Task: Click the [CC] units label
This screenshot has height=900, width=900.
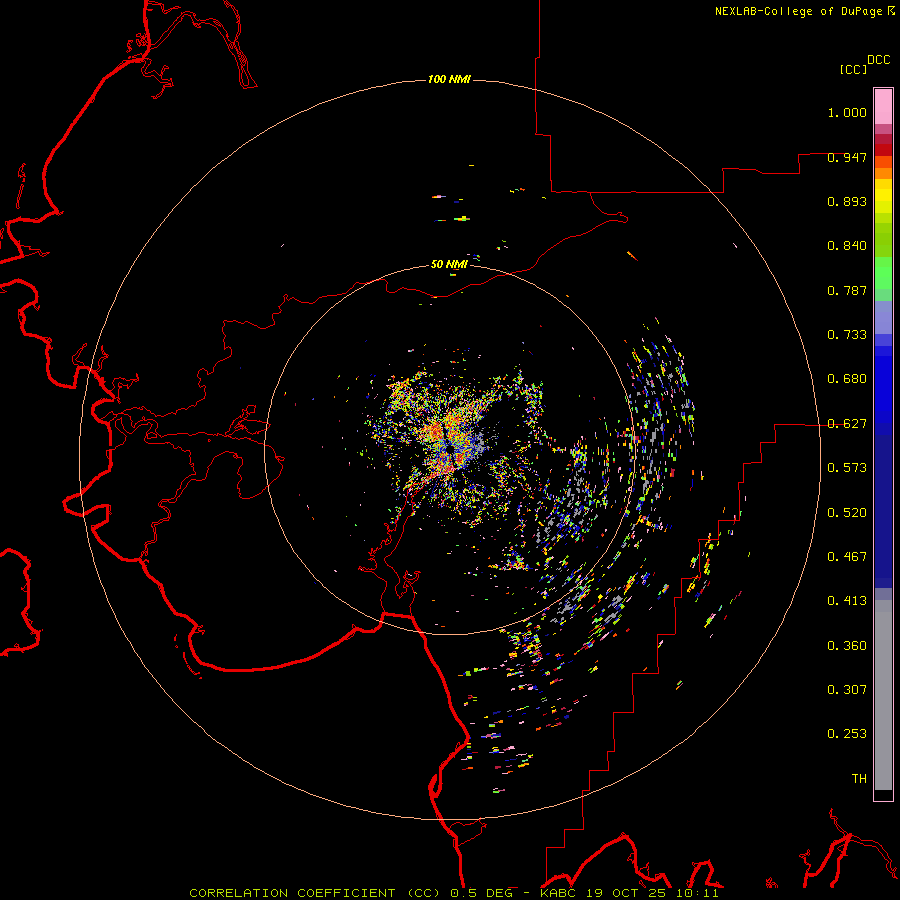Action: tap(853, 69)
